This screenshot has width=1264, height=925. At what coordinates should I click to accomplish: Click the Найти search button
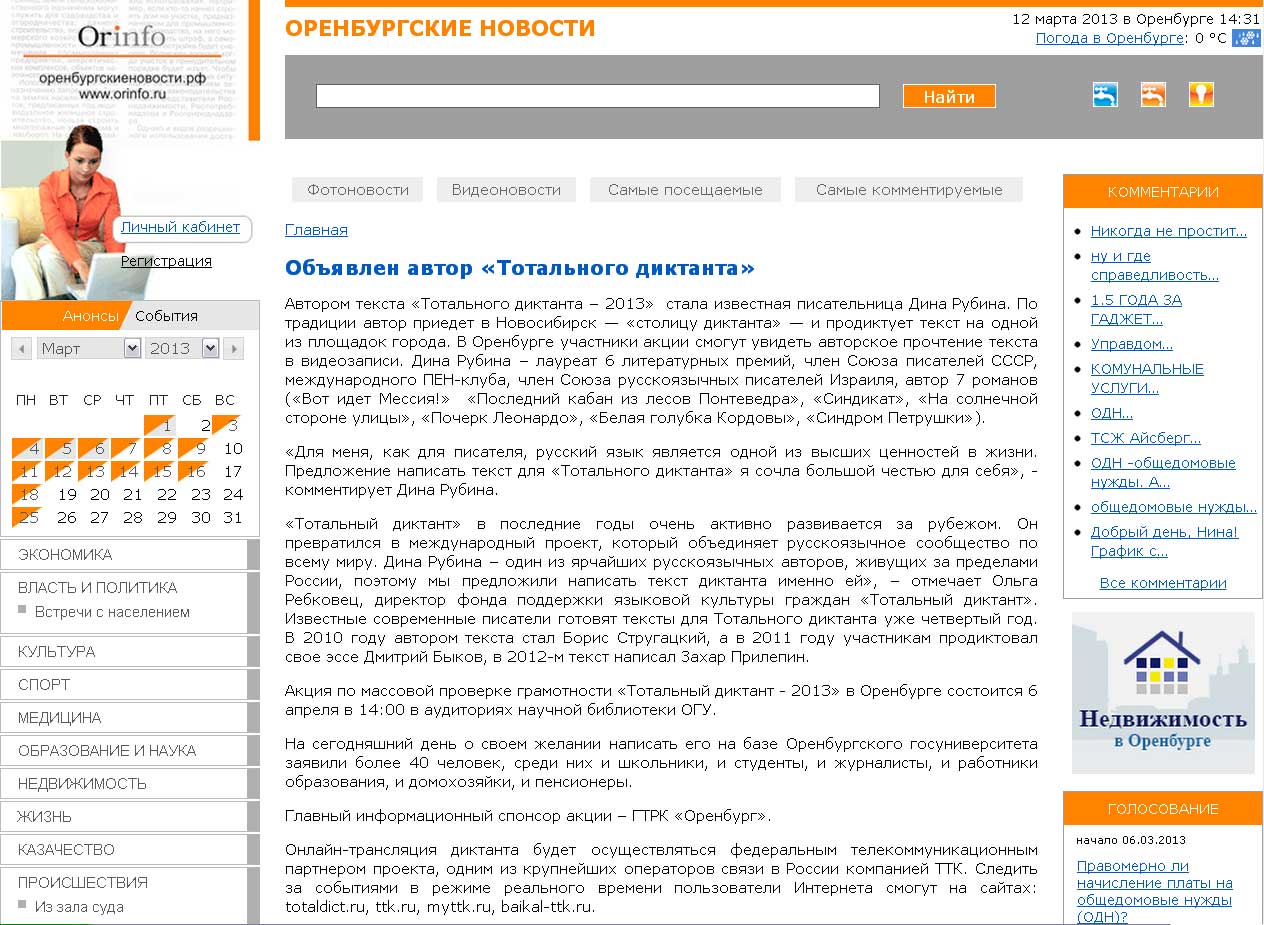click(x=949, y=96)
